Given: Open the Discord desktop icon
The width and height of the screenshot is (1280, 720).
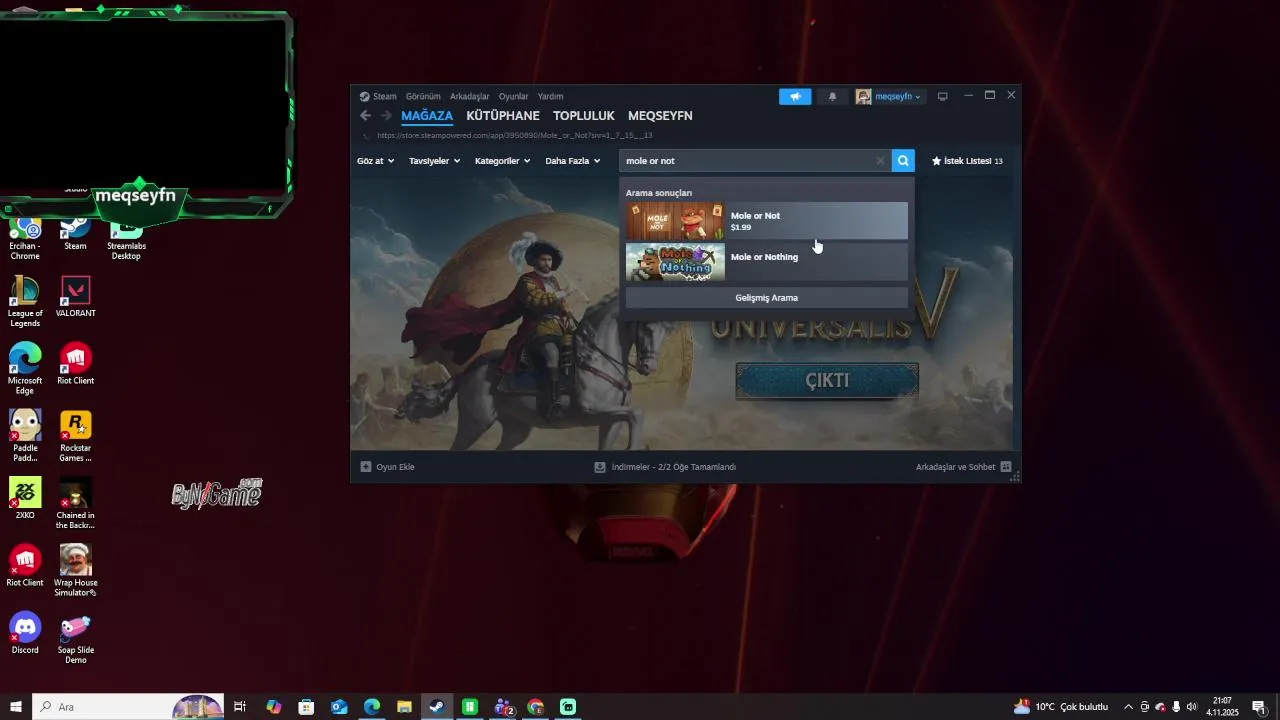Looking at the screenshot, I should point(25,633).
